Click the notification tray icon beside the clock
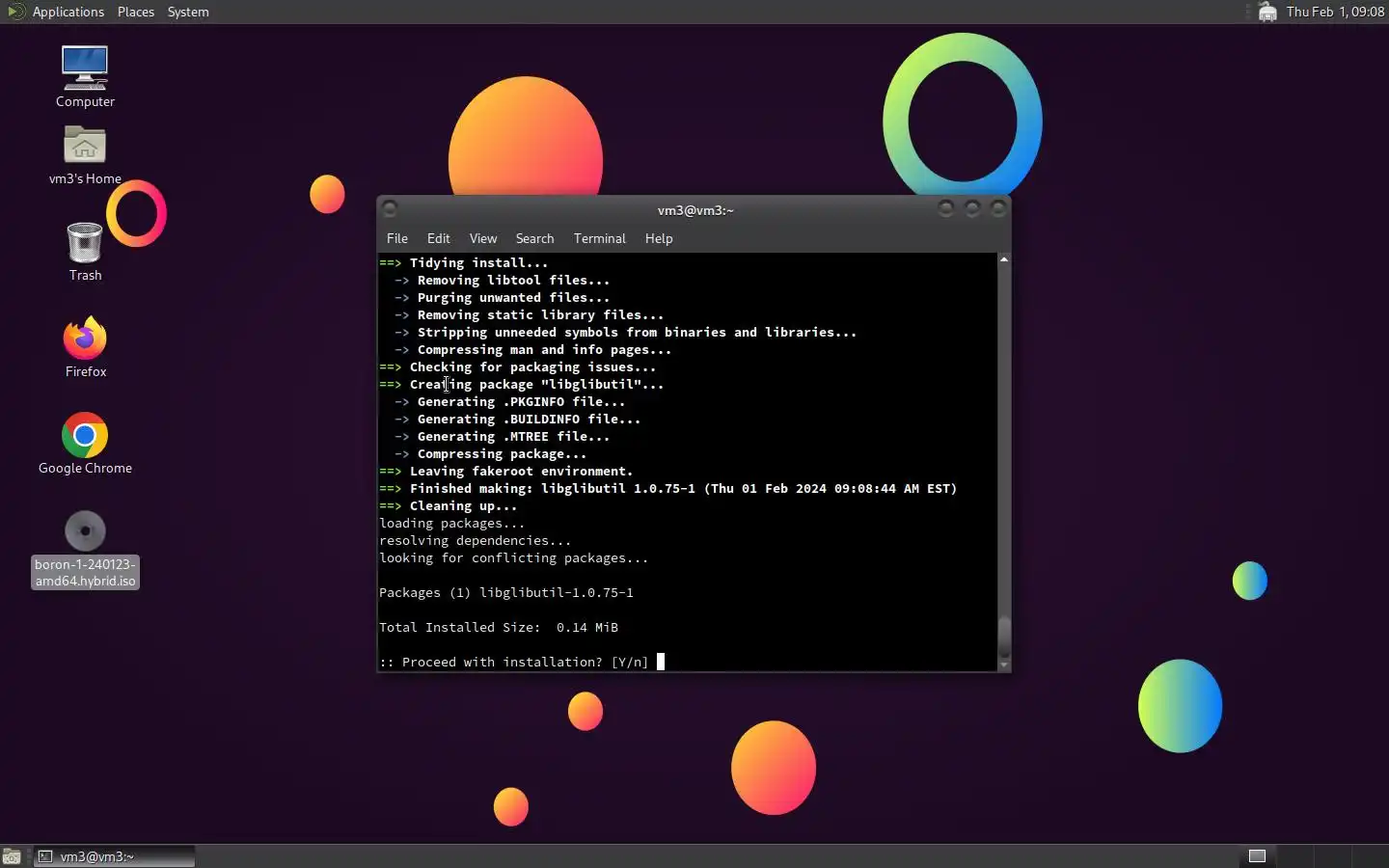 point(1267,12)
